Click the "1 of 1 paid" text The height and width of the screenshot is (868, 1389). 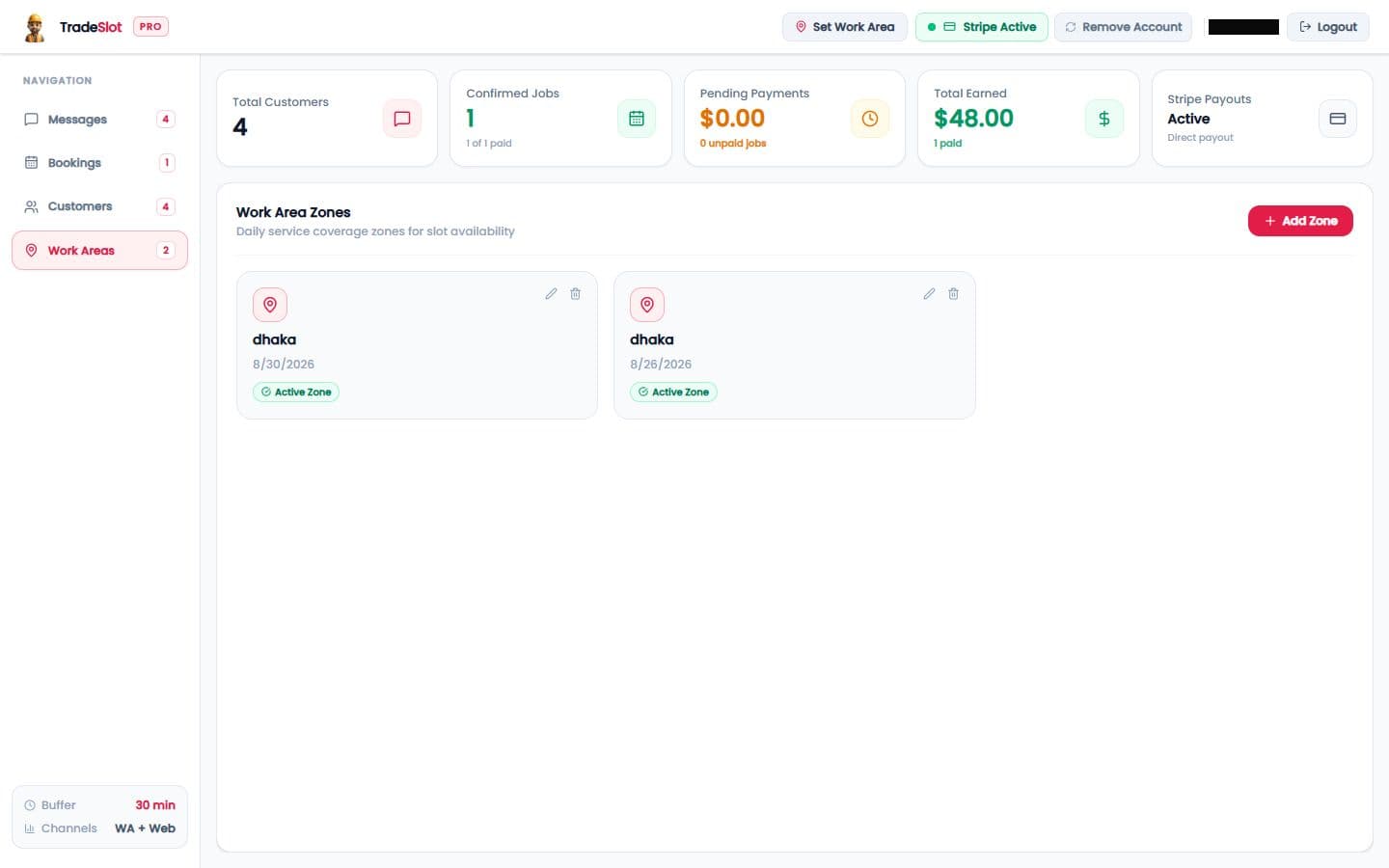tap(489, 144)
